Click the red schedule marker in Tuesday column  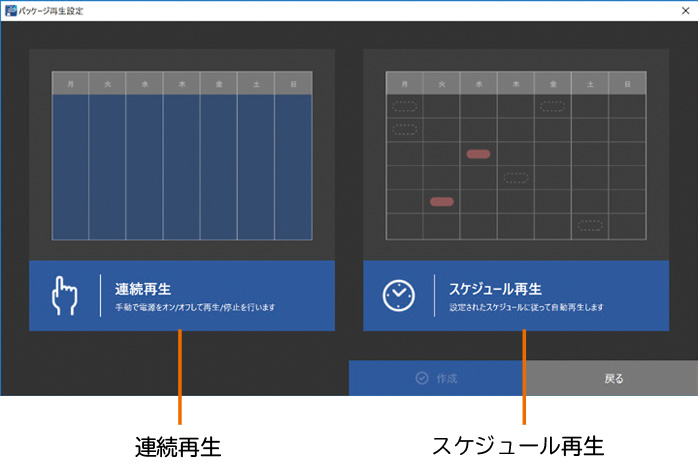click(442, 202)
